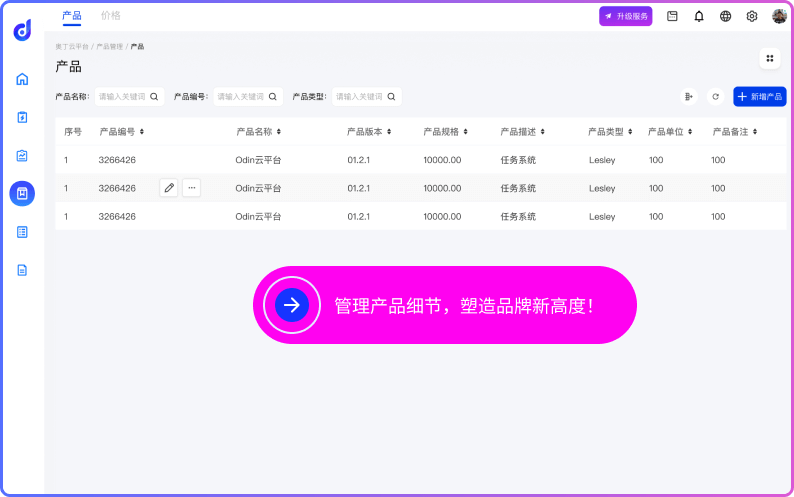Open the user avatar menu
Viewport: 794px width, 497px height.
pos(779,16)
